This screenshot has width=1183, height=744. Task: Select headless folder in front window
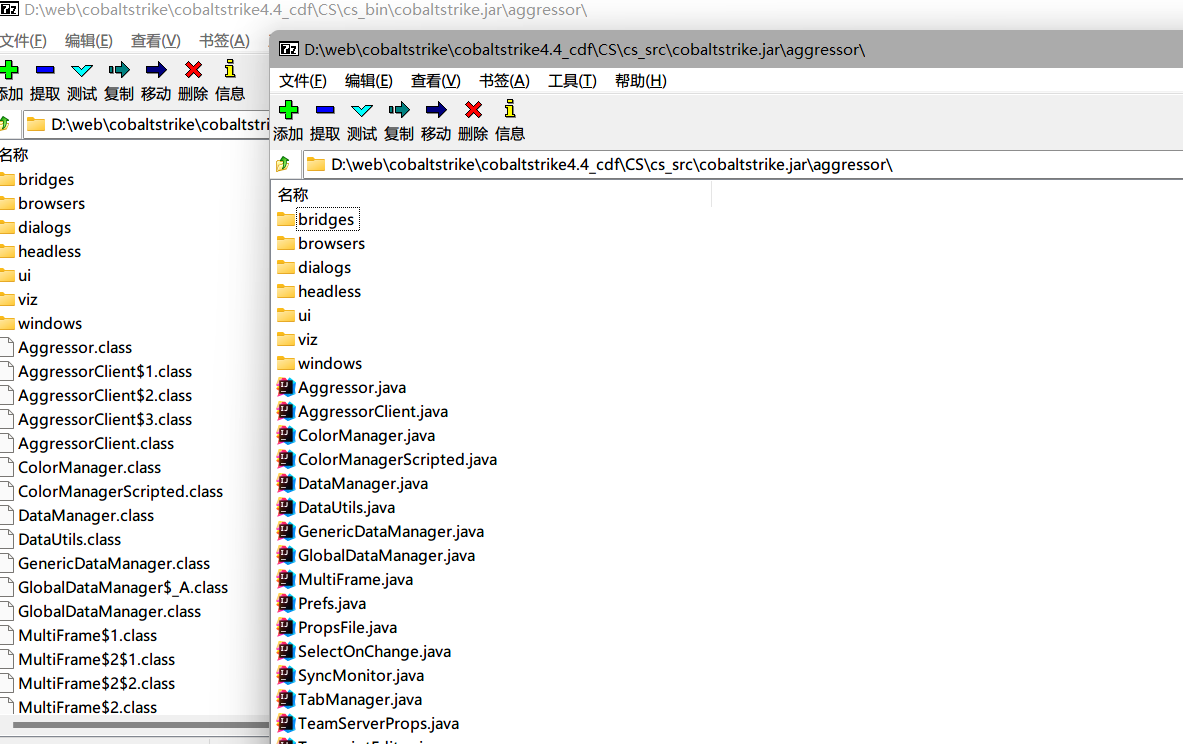click(319, 291)
